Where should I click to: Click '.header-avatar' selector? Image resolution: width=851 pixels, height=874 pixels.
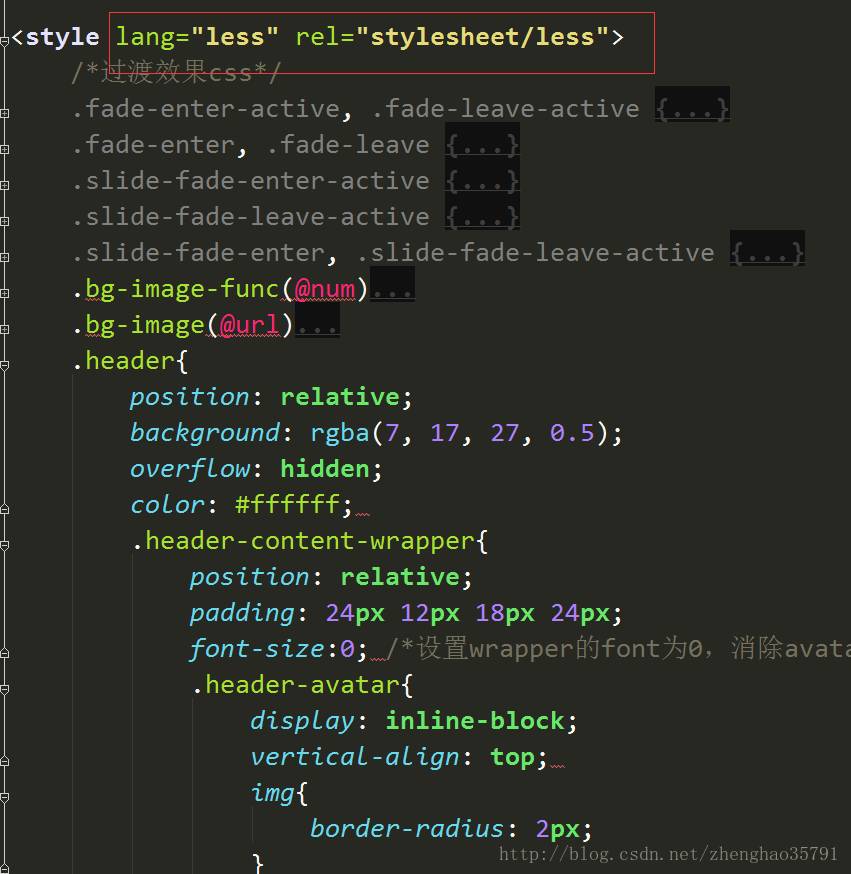pos(295,685)
